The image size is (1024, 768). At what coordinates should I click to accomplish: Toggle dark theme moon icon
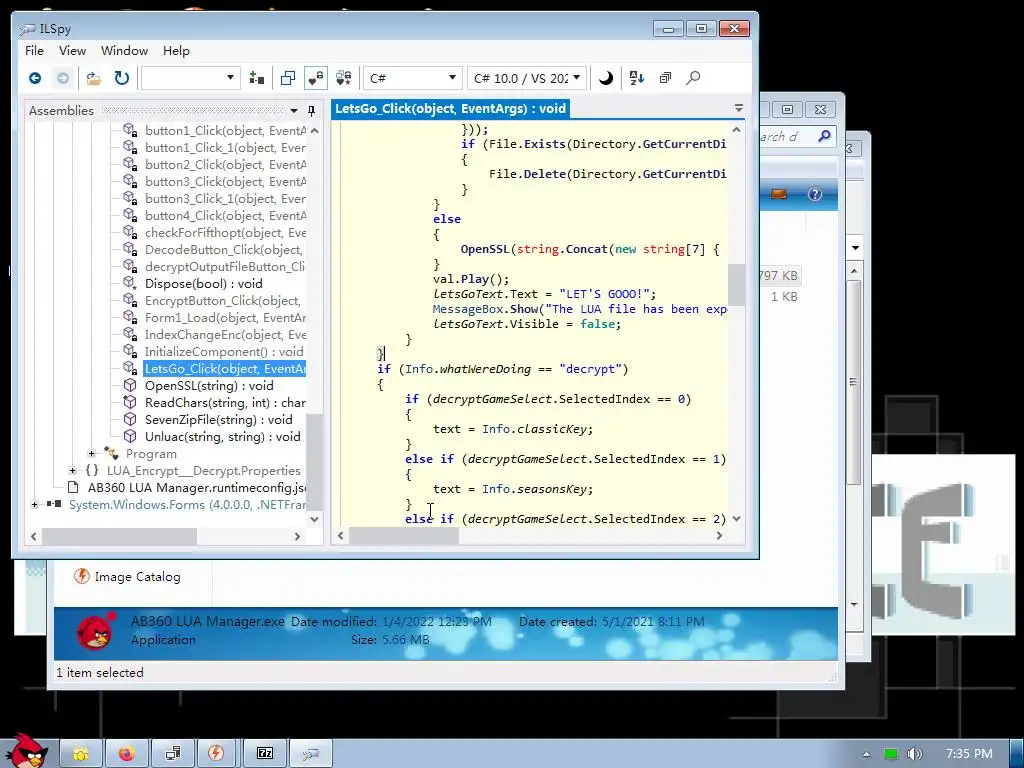[x=606, y=78]
